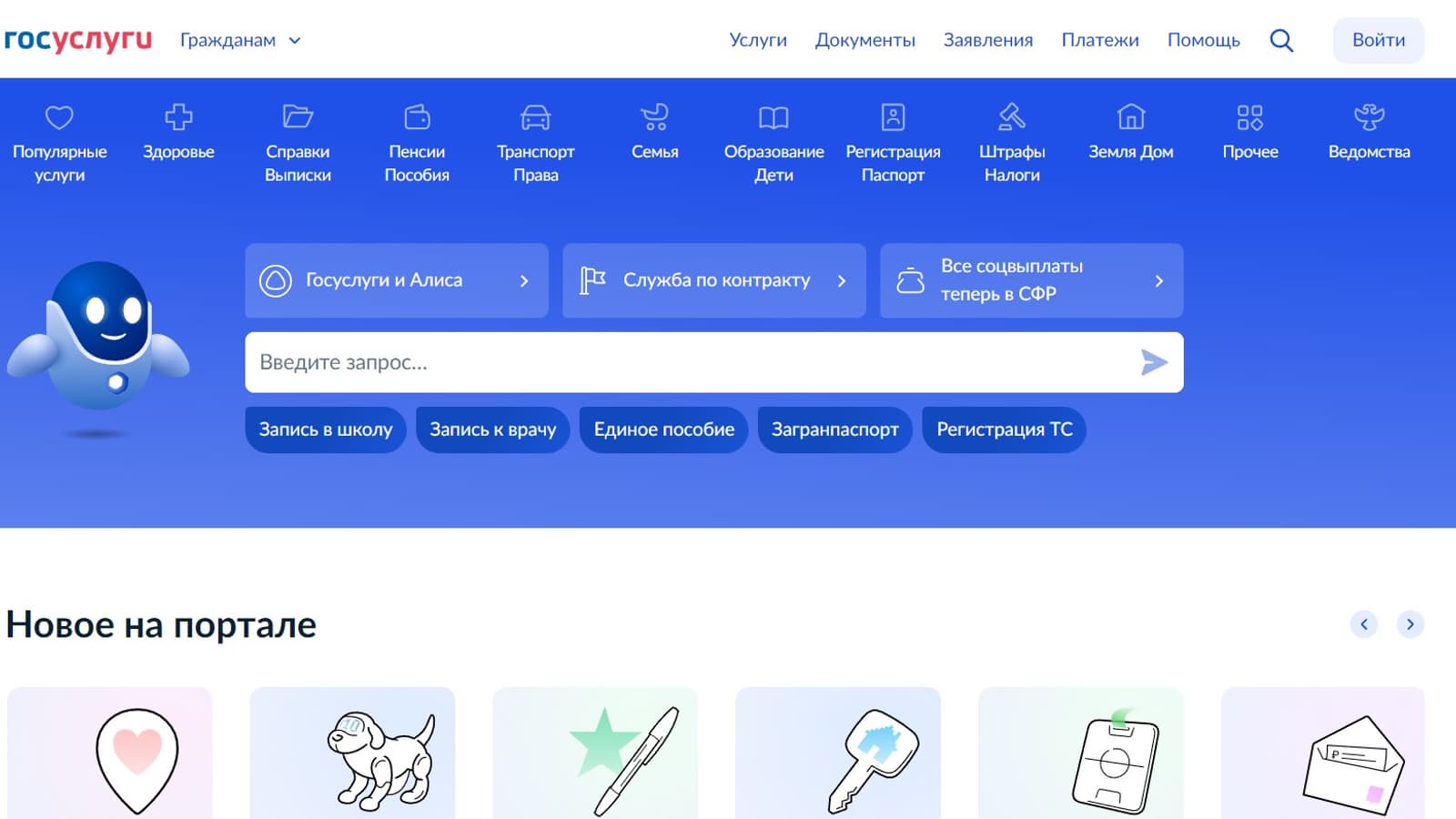This screenshot has width=1456, height=819.
Task: Open the news card with football field badge
Action: point(1081,753)
